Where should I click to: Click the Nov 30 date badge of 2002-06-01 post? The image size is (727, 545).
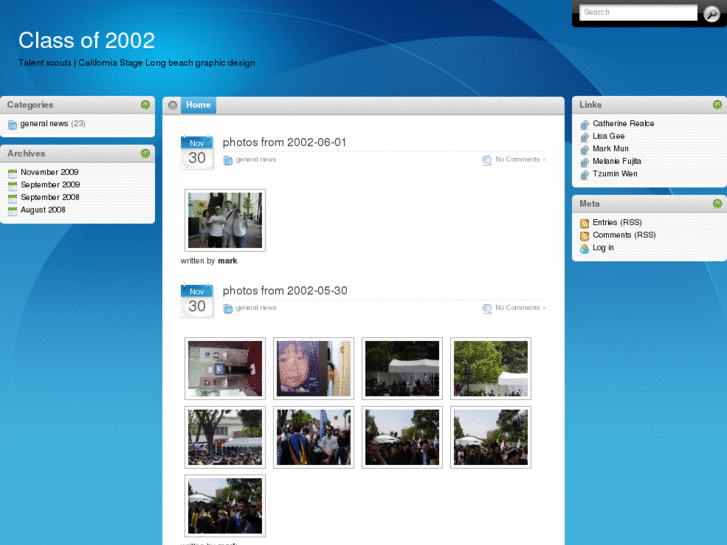pyautogui.click(x=197, y=153)
